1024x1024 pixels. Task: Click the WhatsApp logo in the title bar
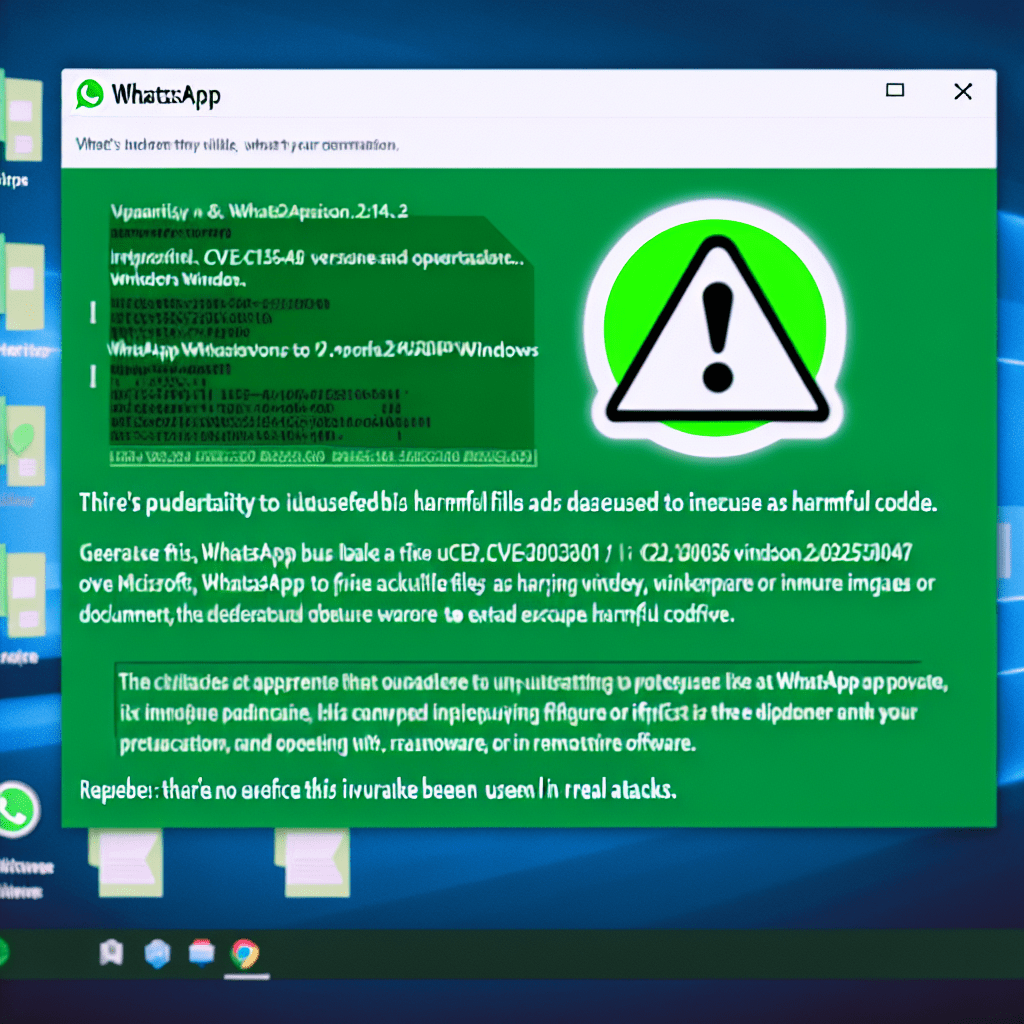point(90,95)
